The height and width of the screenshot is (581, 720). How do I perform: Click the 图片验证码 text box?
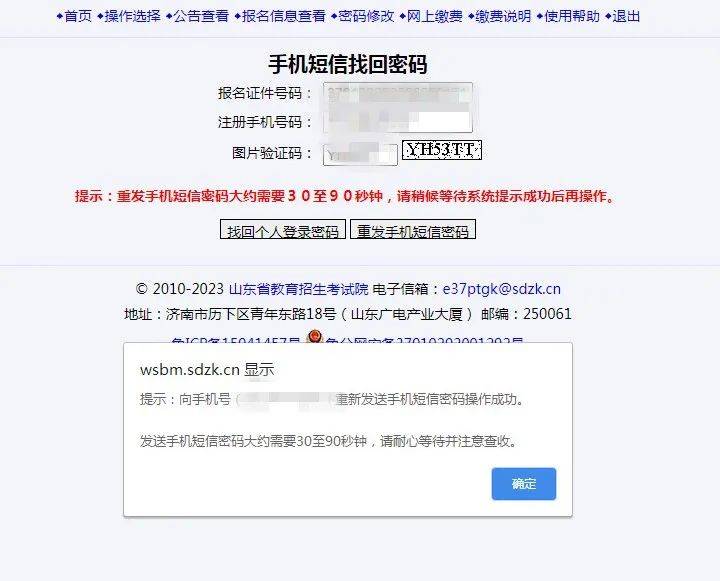point(360,154)
